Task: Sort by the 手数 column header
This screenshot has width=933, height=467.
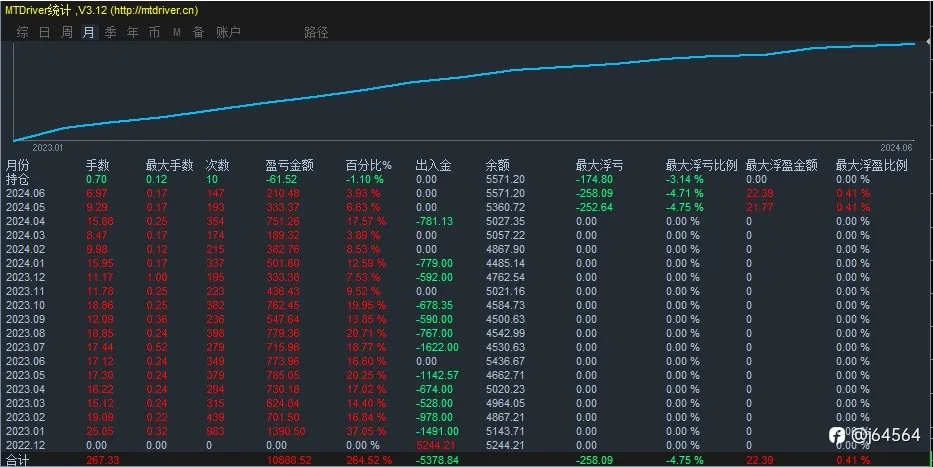Action: tap(98, 165)
